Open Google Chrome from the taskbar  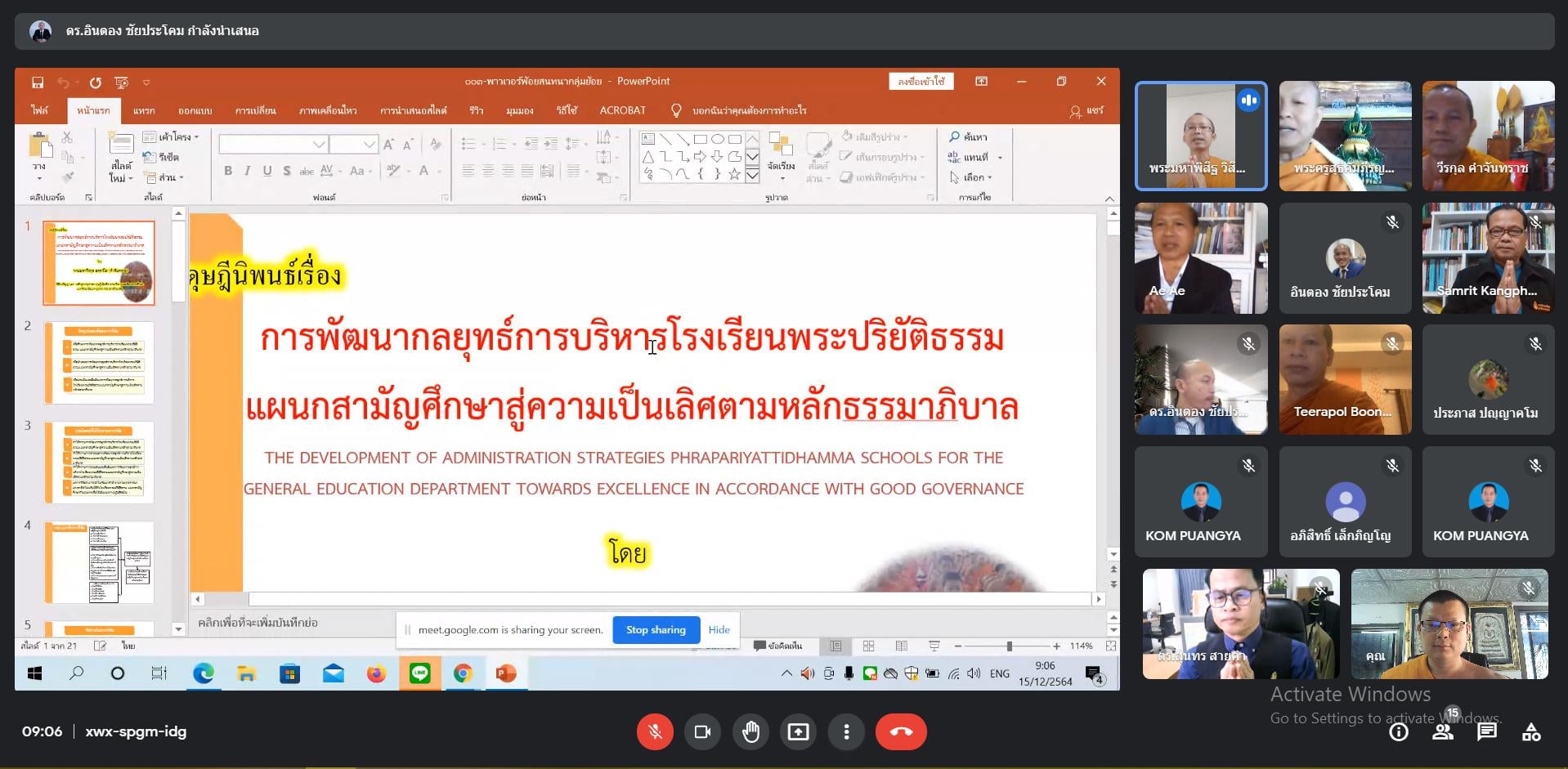(x=463, y=673)
